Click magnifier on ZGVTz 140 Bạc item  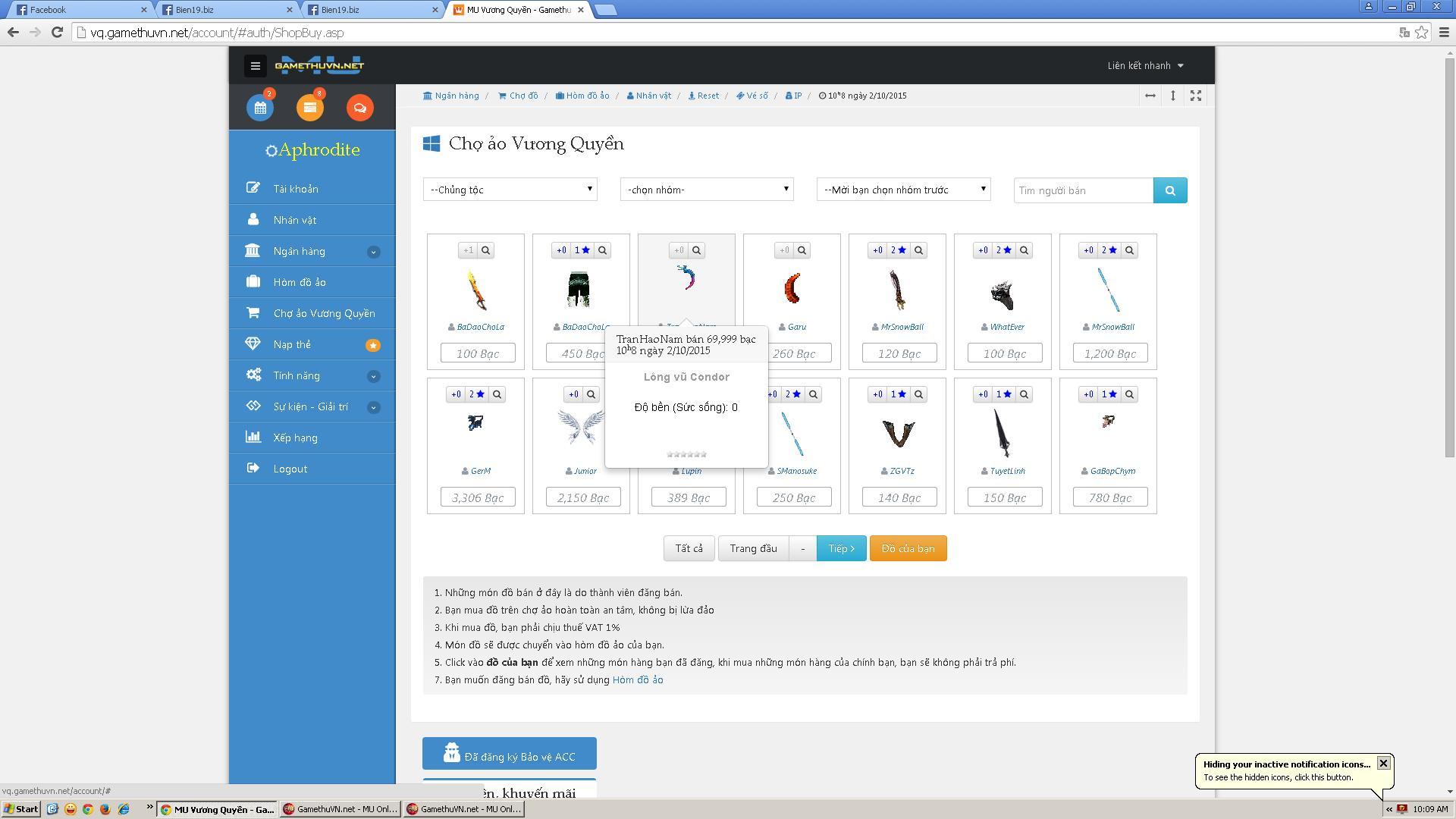[919, 394]
